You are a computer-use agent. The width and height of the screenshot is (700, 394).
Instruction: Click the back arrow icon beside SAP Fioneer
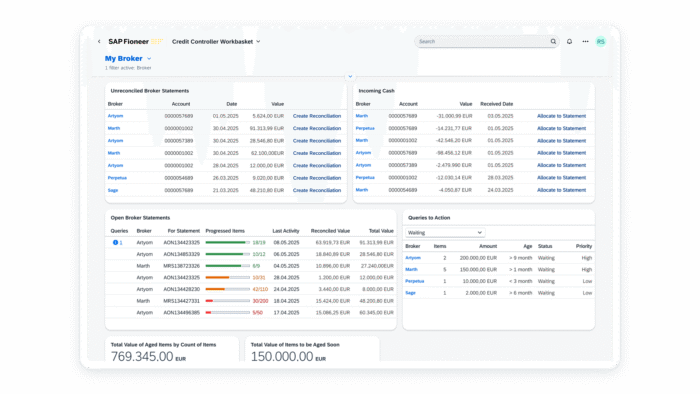[x=99, y=41]
